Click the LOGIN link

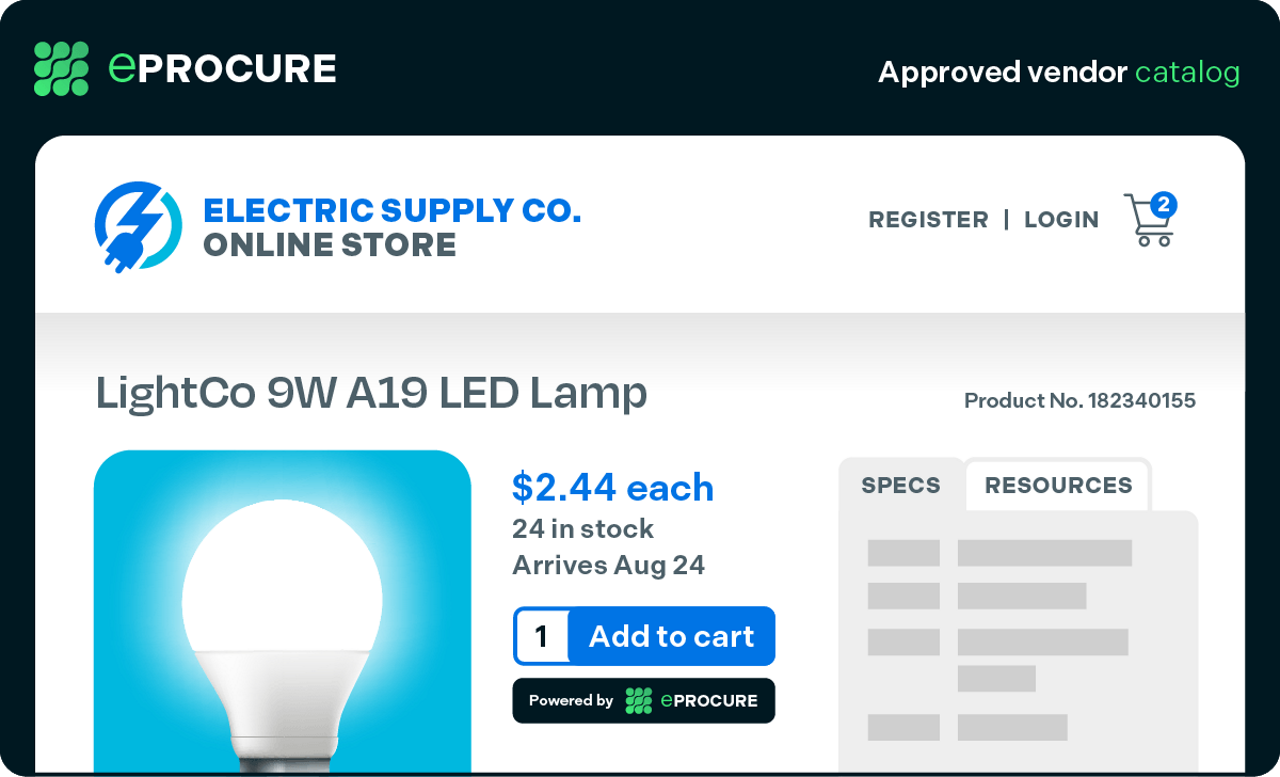pyautogui.click(x=1061, y=220)
